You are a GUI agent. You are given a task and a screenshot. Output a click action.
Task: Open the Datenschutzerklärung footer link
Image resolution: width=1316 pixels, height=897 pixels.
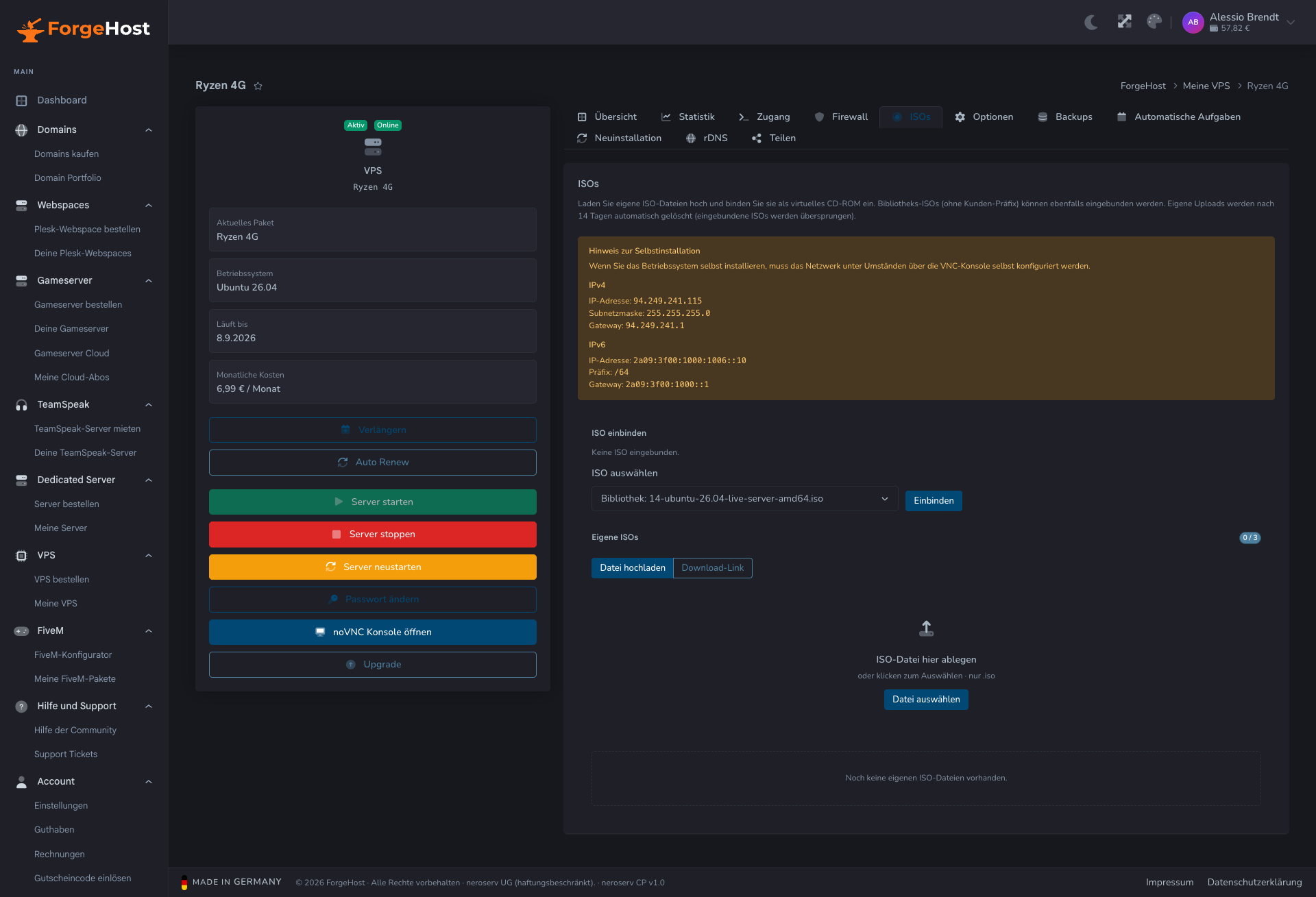click(x=1254, y=883)
